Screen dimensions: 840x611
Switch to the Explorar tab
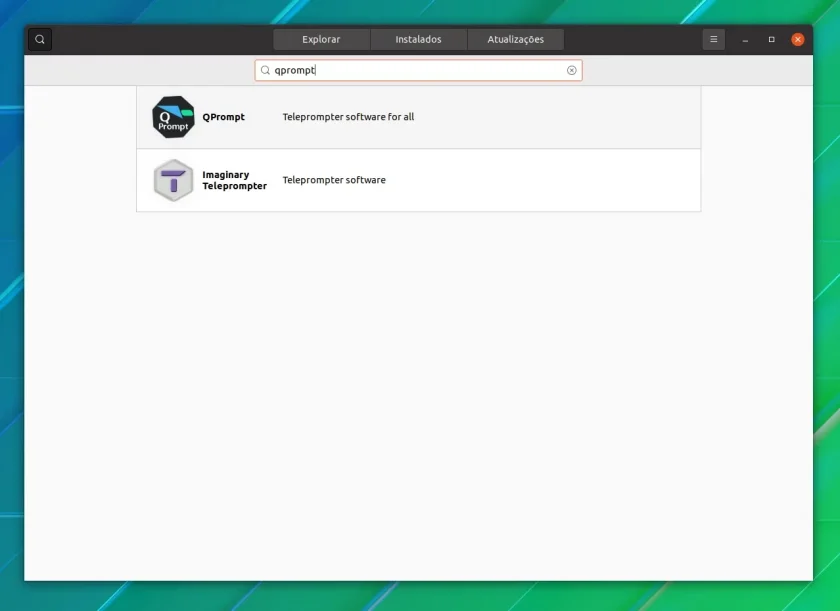(x=321, y=39)
